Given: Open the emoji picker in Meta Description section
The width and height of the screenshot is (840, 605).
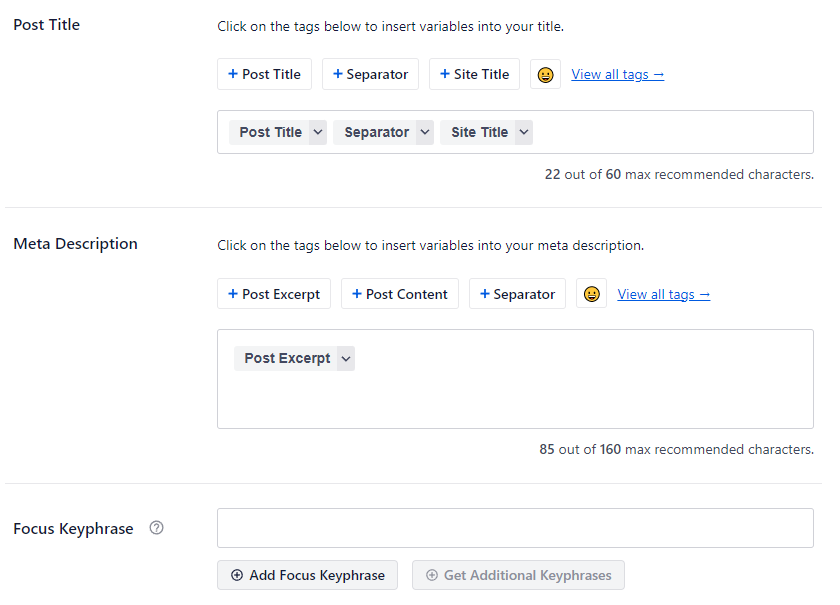Looking at the screenshot, I should point(591,293).
